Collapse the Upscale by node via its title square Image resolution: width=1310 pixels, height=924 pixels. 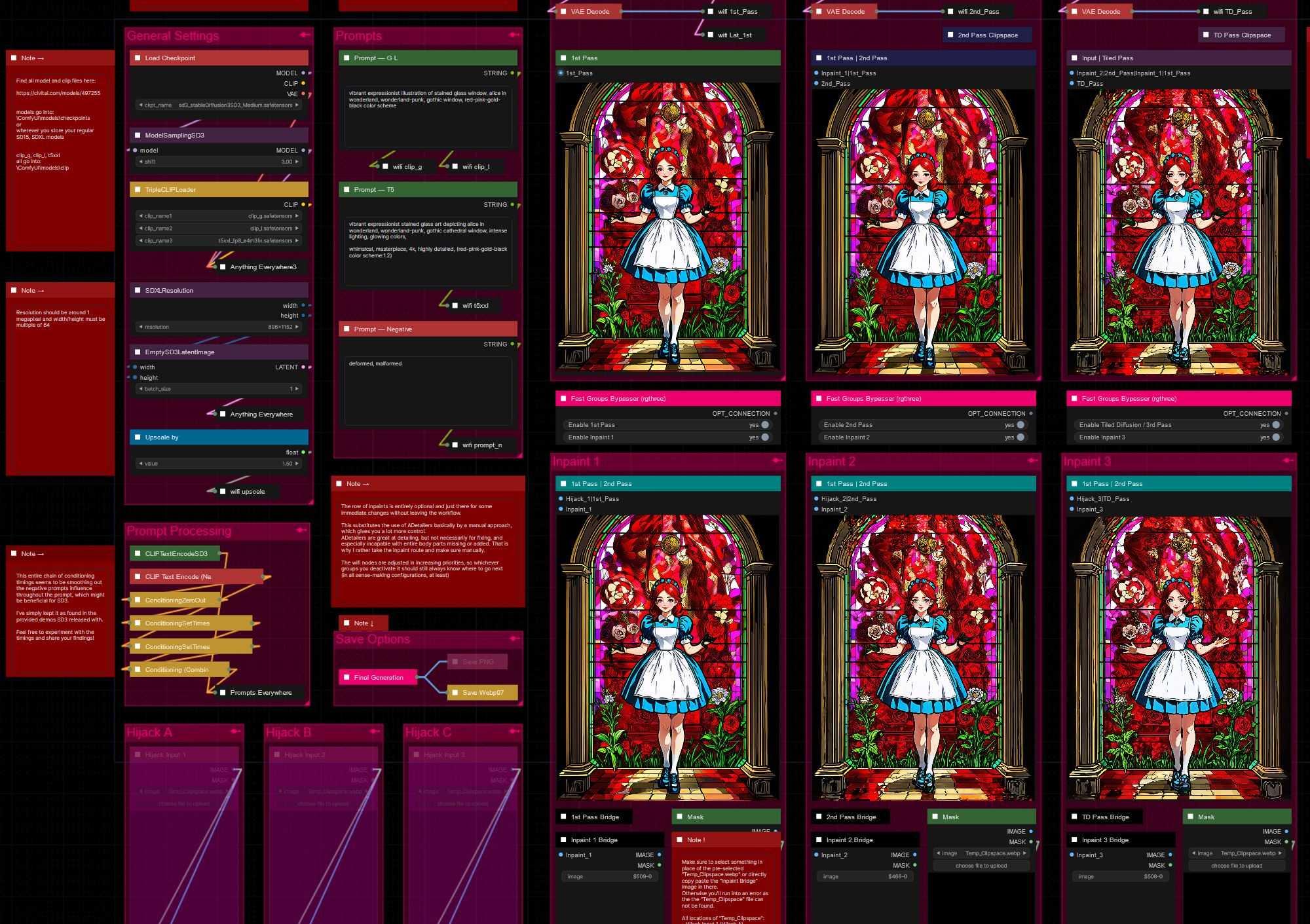tap(138, 437)
